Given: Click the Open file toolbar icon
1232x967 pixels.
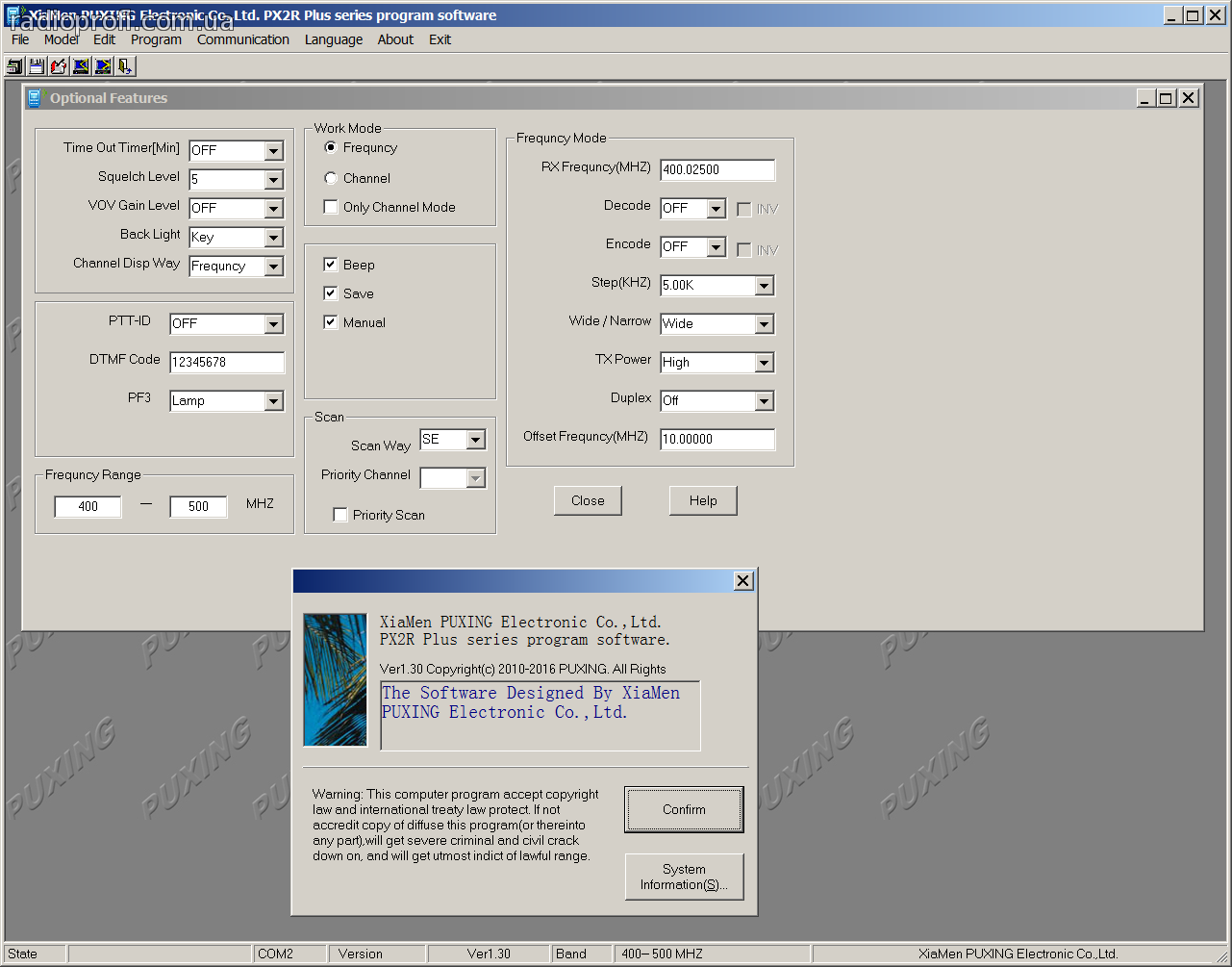Looking at the screenshot, I should [14, 66].
